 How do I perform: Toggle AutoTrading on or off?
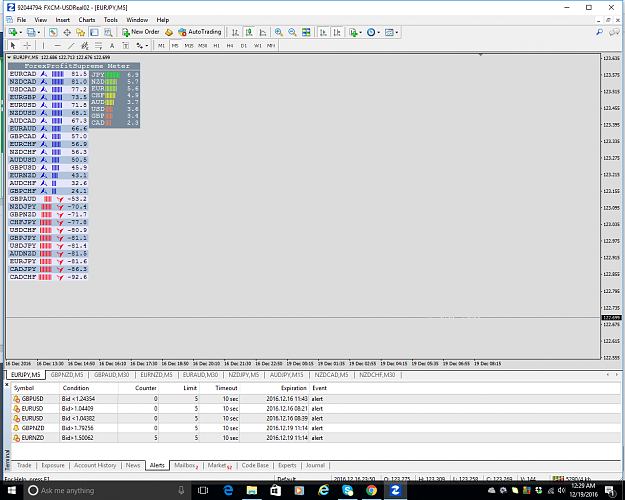200,32
